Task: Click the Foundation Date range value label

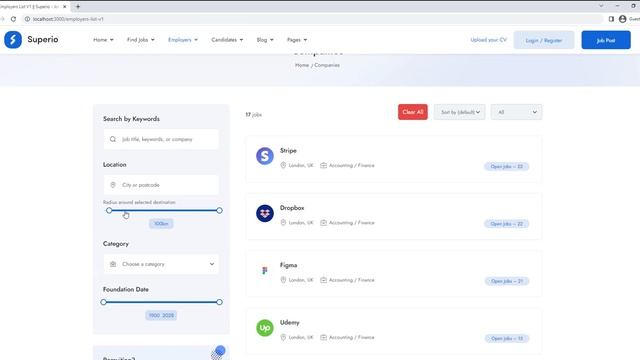Action: (161, 315)
